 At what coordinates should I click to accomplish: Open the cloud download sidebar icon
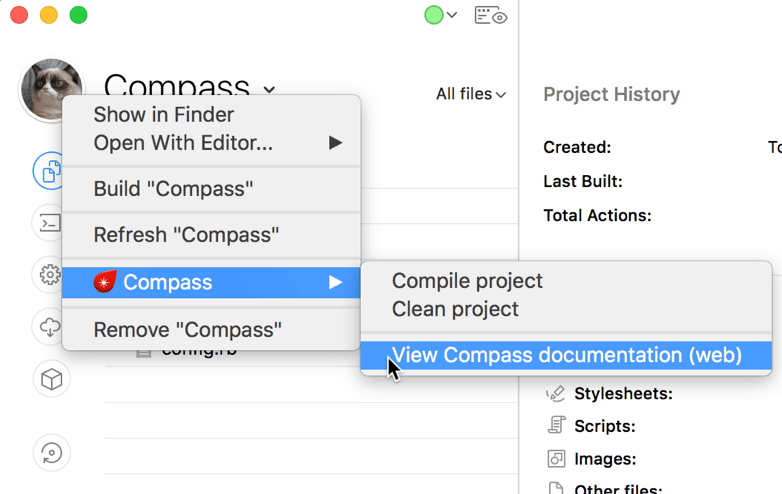click(x=50, y=328)
